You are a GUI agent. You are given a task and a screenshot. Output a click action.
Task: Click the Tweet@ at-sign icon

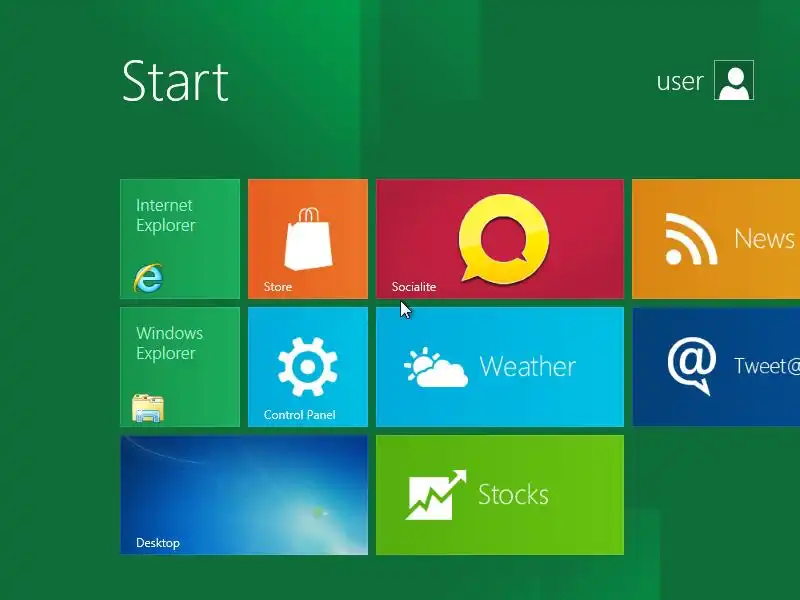pyautogui.click(x=692, y=365)
